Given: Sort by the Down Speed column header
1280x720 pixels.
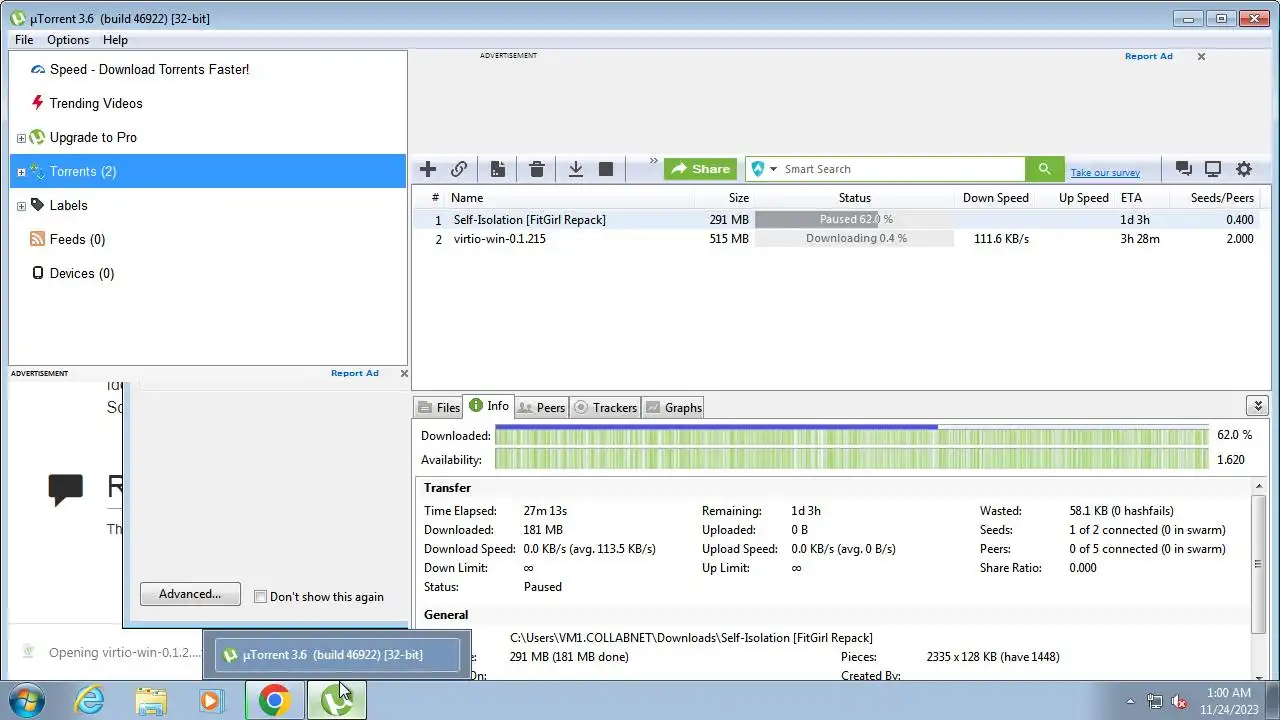Looking at the screenshot, I should [x=995, y=198].
